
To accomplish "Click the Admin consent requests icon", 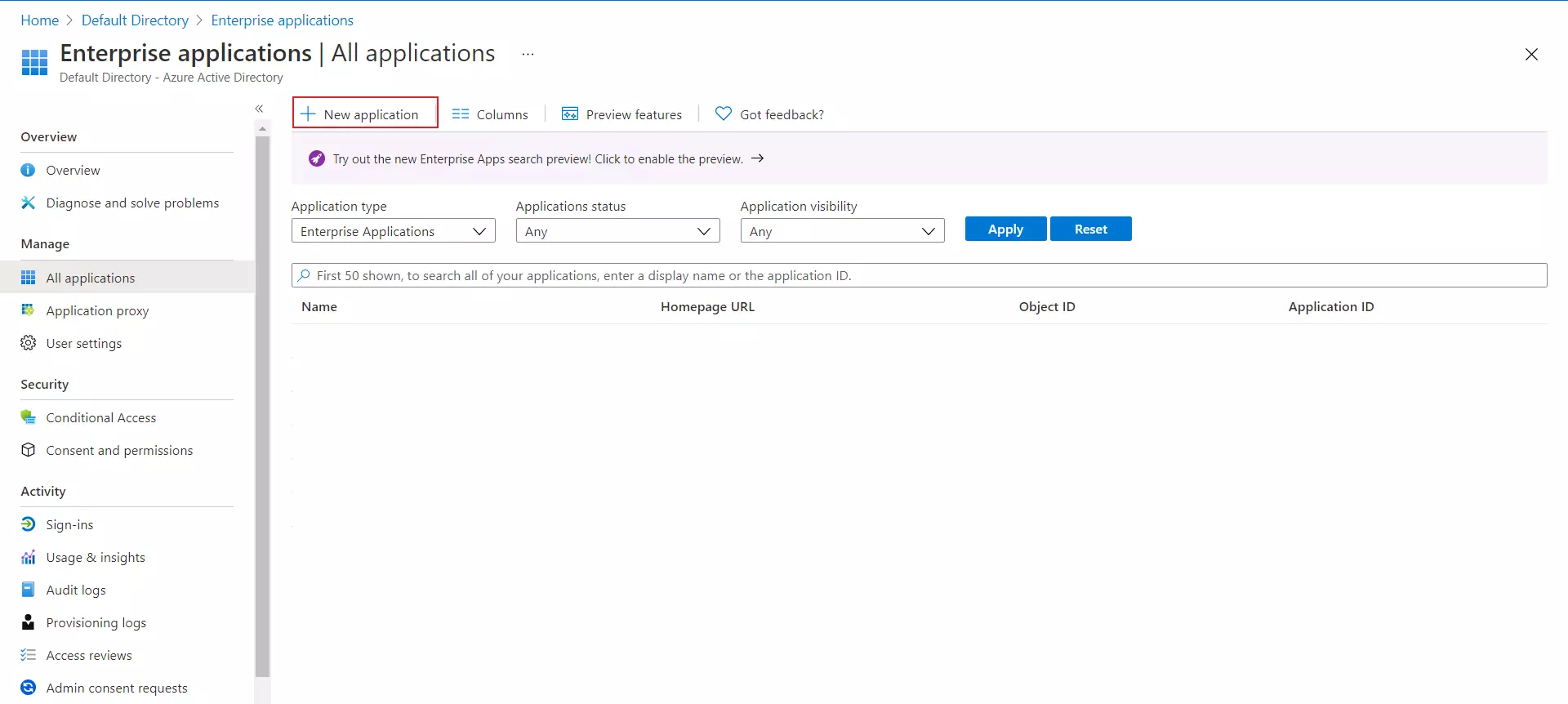I will click(x=28, y=688).
